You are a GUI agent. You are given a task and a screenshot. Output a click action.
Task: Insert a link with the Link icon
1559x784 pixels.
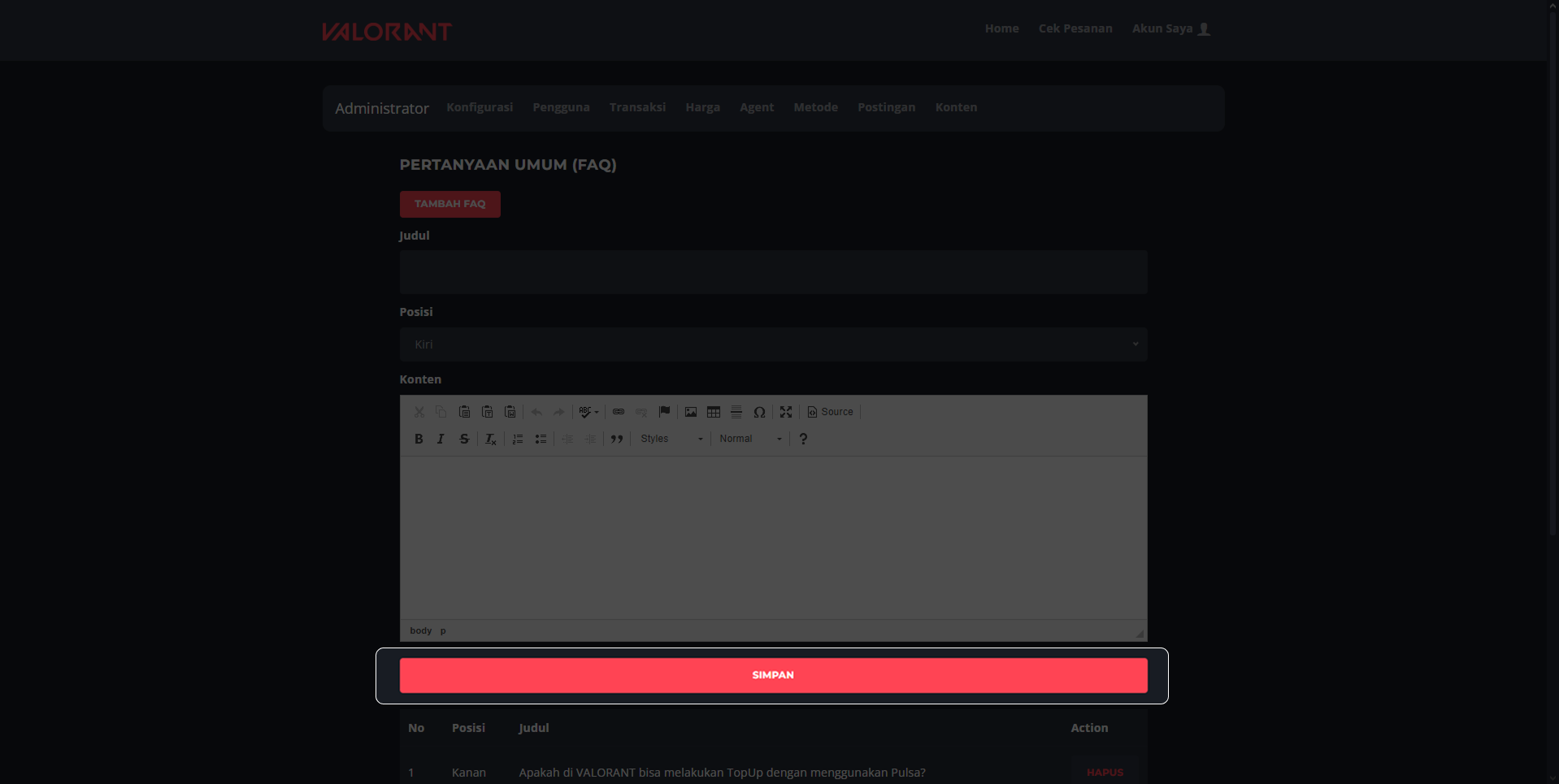click(x=619, y=412)
